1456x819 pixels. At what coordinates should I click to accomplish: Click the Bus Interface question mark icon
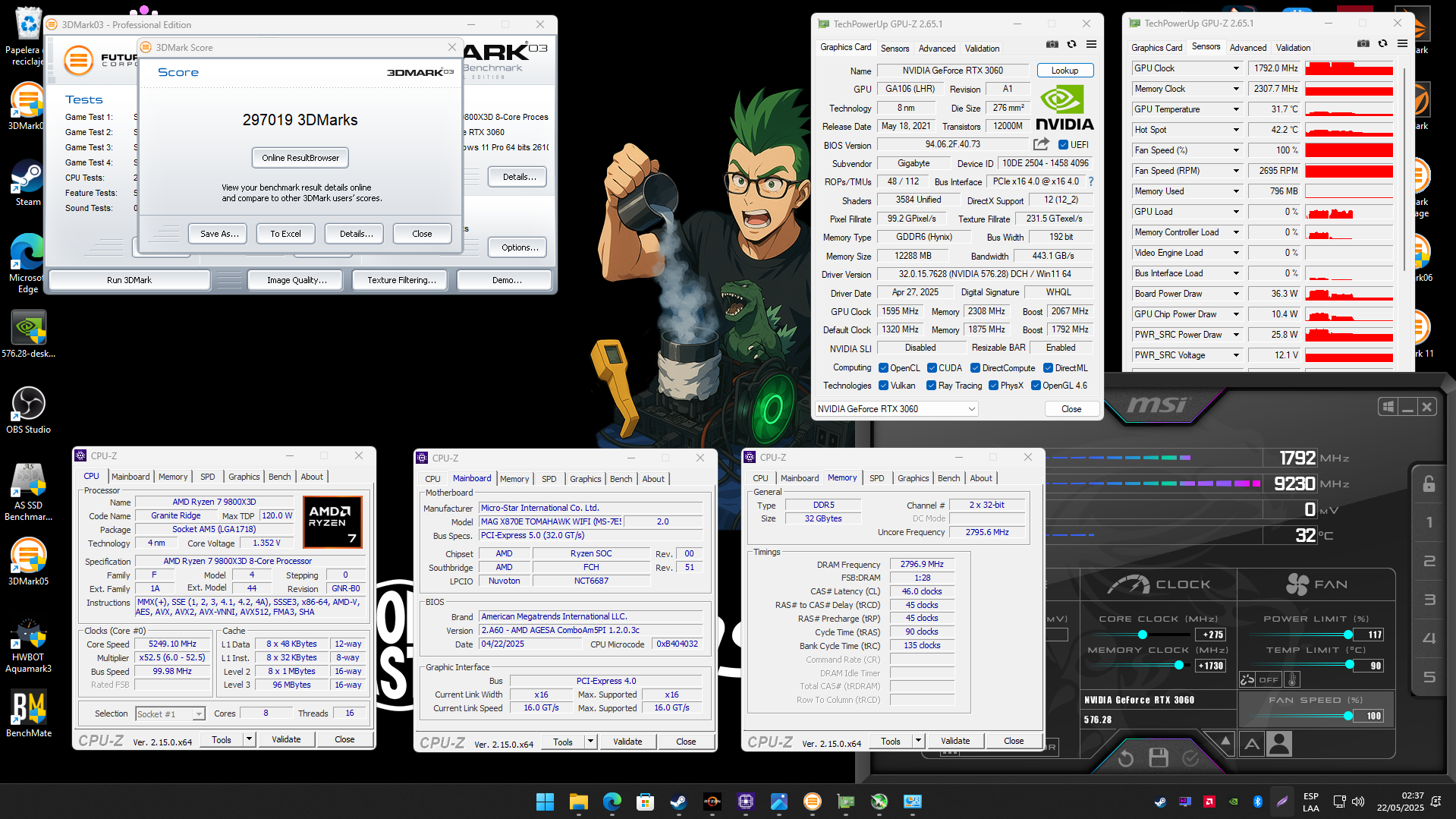coord(1091,181)
